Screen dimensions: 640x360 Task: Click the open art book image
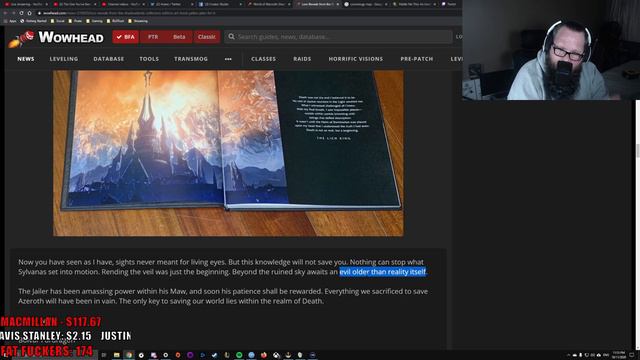228,153
